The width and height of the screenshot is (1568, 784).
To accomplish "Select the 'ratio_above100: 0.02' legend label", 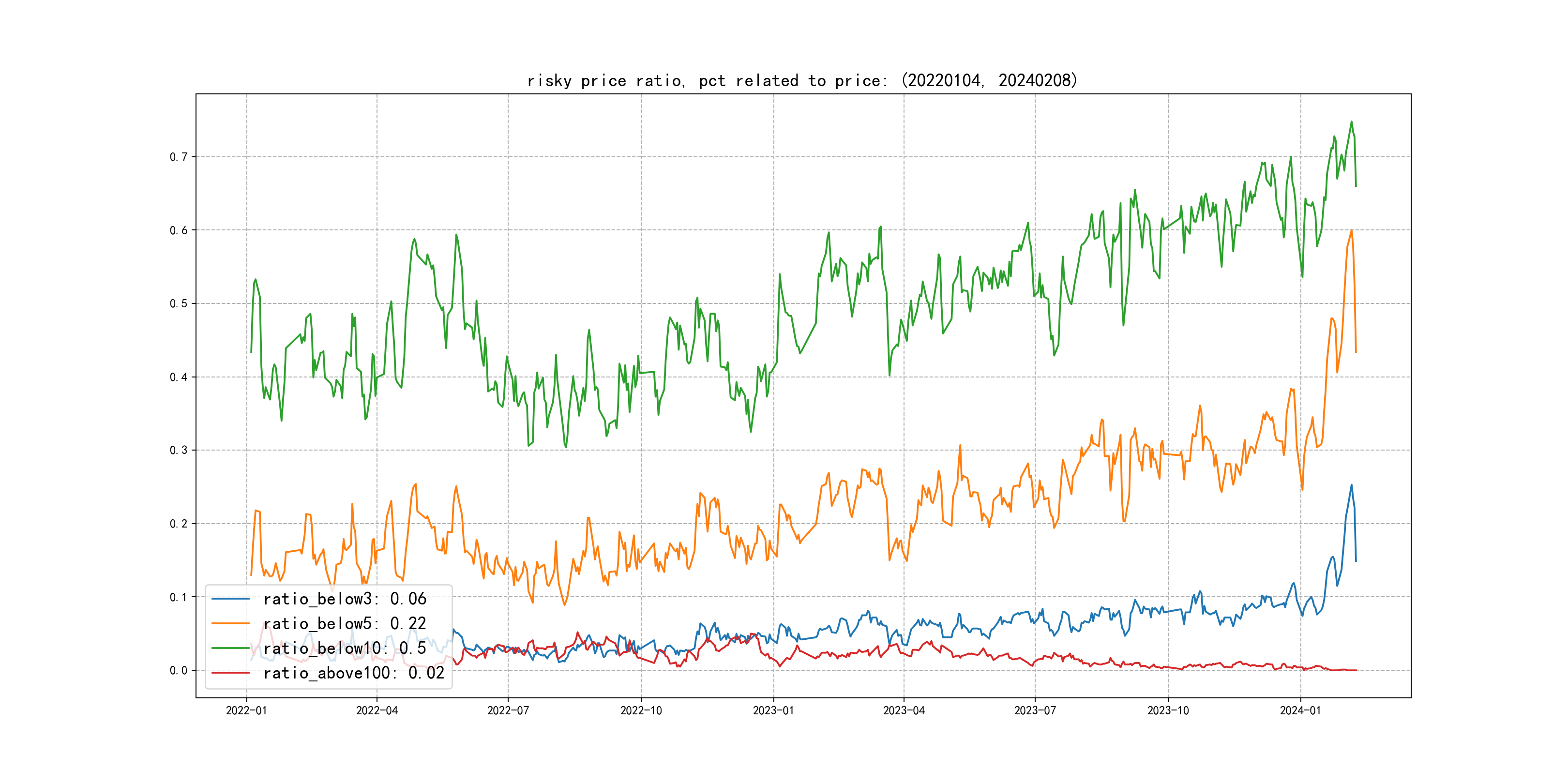I will pyautogui.click(x=354, y=673).
